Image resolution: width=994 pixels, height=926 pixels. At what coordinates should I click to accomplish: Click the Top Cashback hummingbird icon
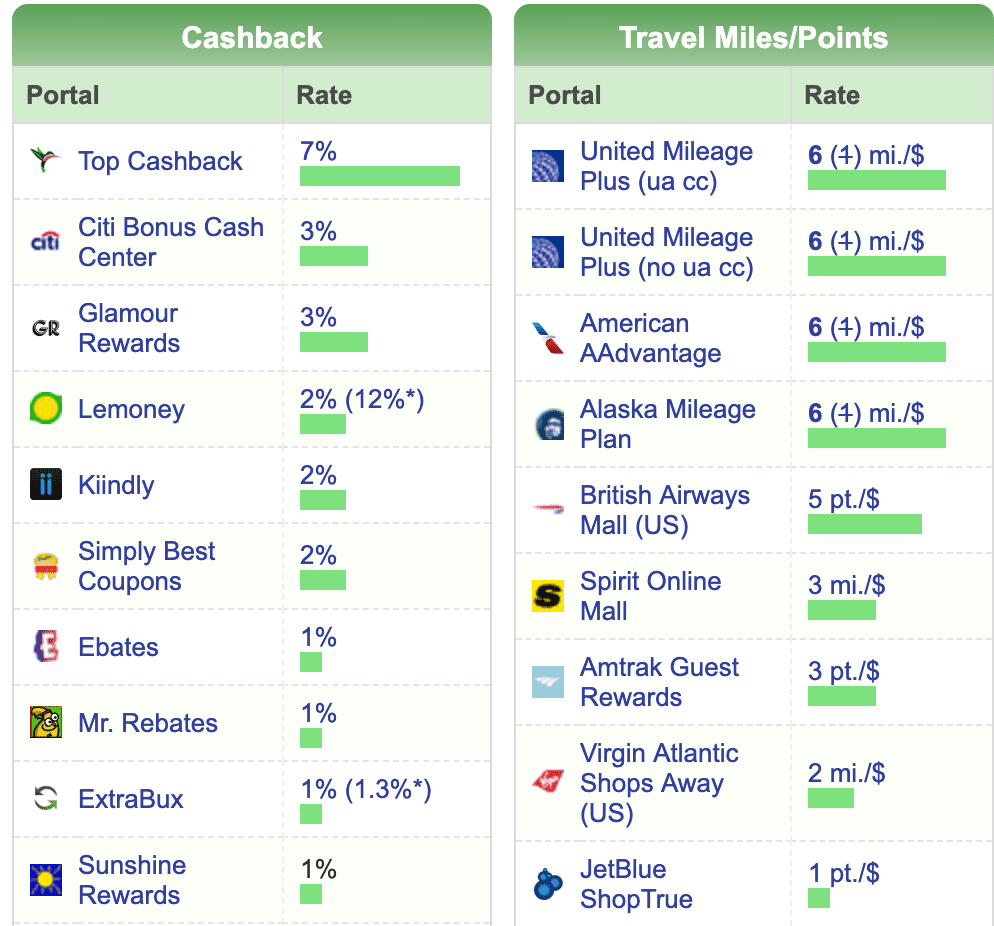point(46,160)
